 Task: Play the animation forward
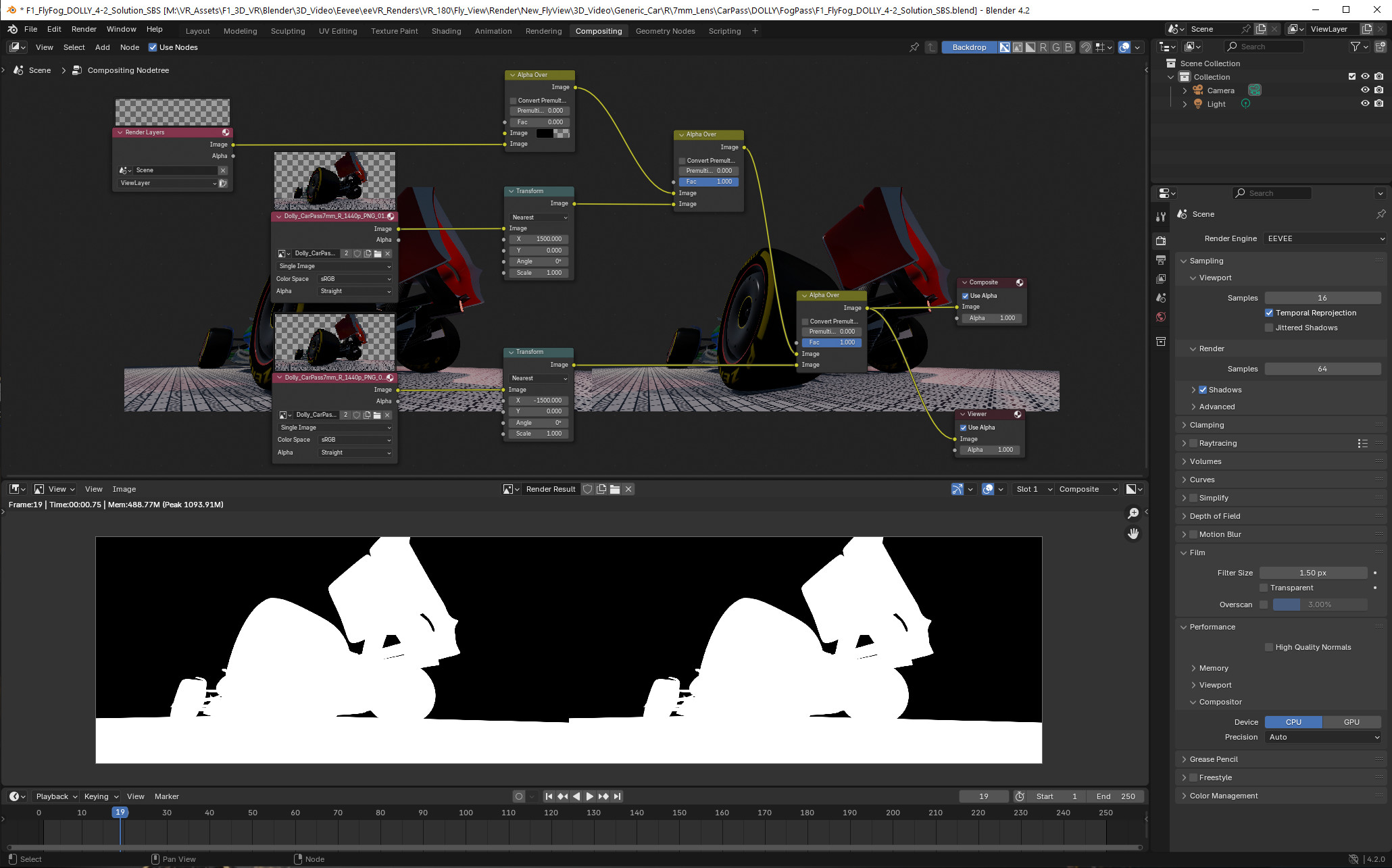click(590, 796)
